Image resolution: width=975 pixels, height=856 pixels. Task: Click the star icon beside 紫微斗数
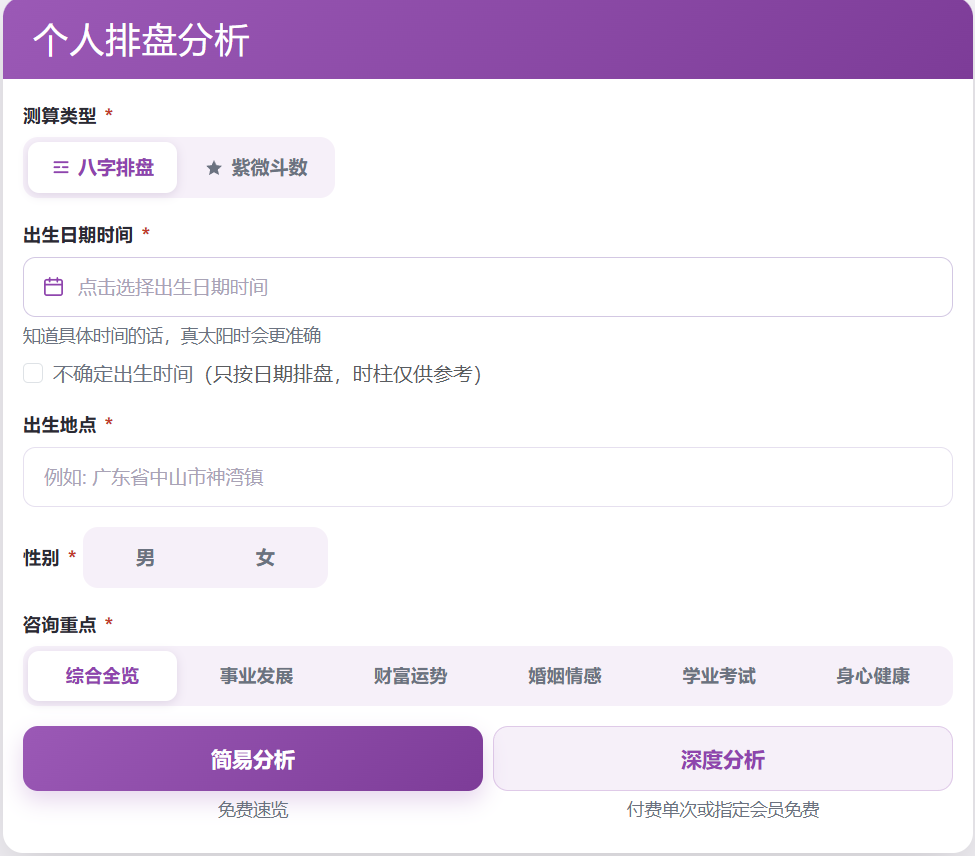[x=214, y=168]
